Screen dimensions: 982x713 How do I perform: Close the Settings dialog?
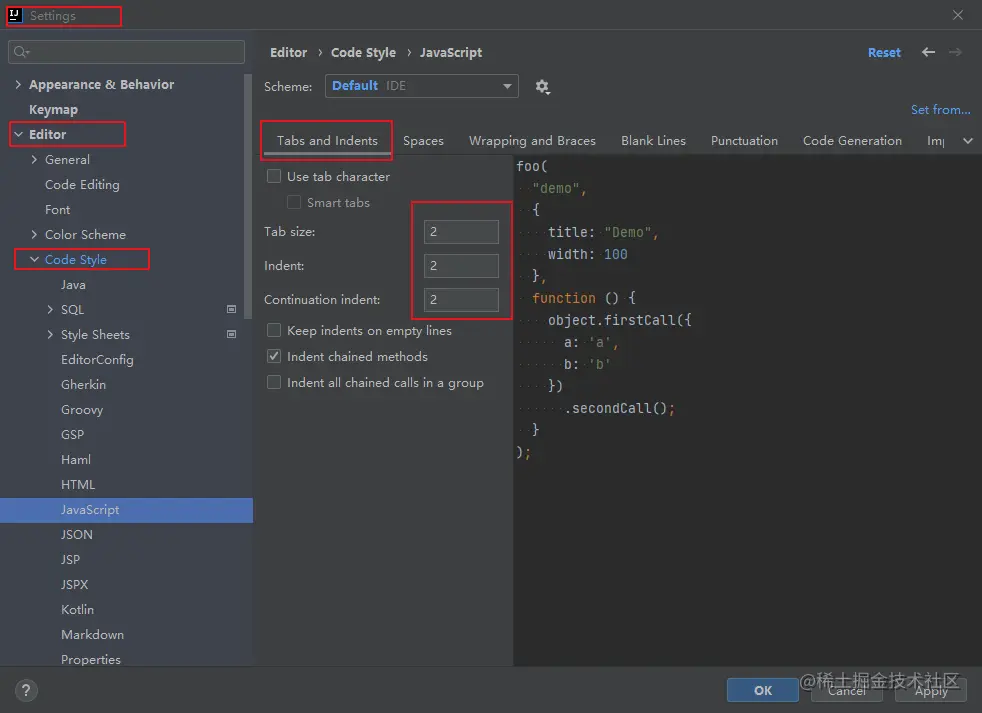(958, 15)
